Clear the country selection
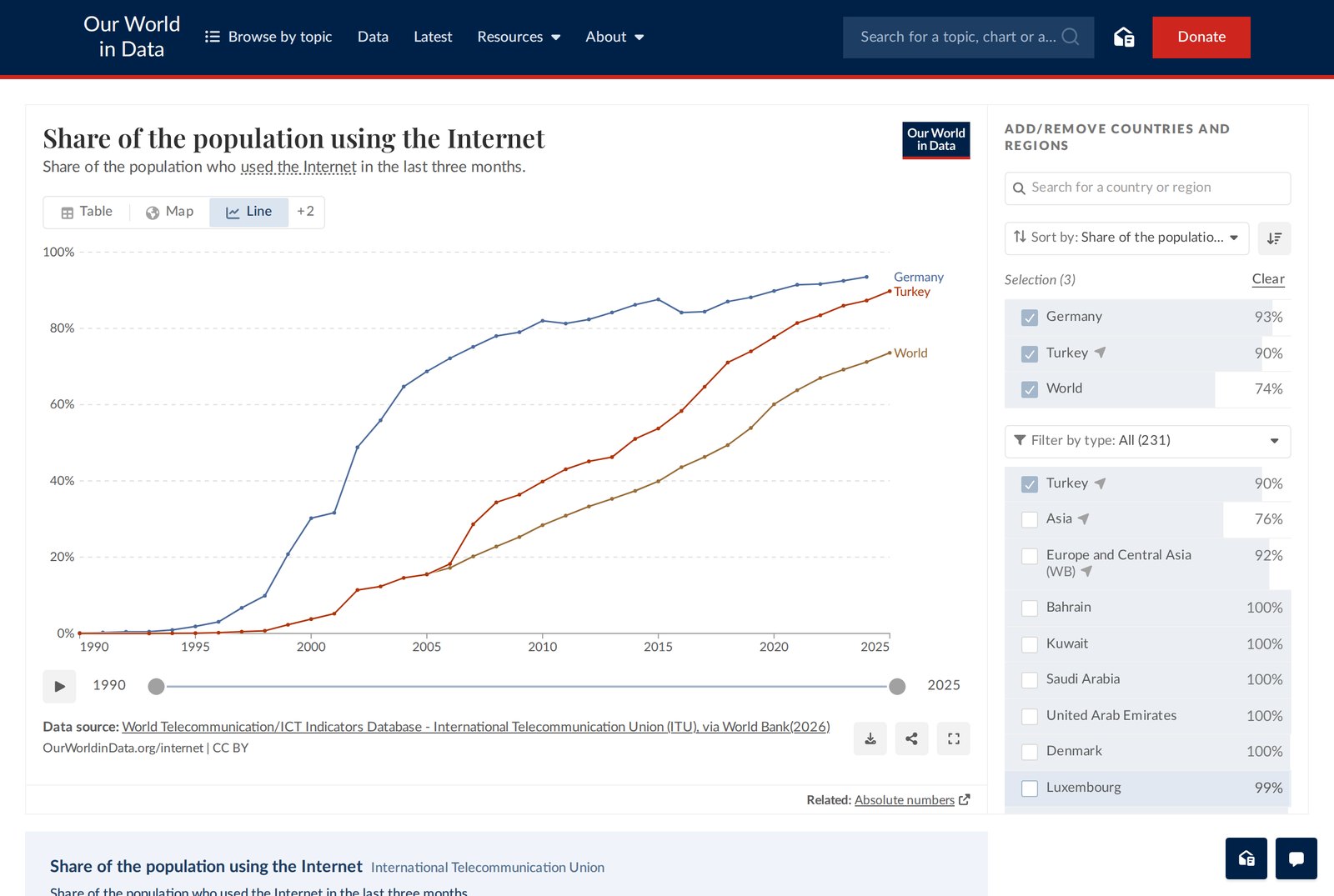The height and width of the screenshot is (896, 1334). coord(1268,279)
